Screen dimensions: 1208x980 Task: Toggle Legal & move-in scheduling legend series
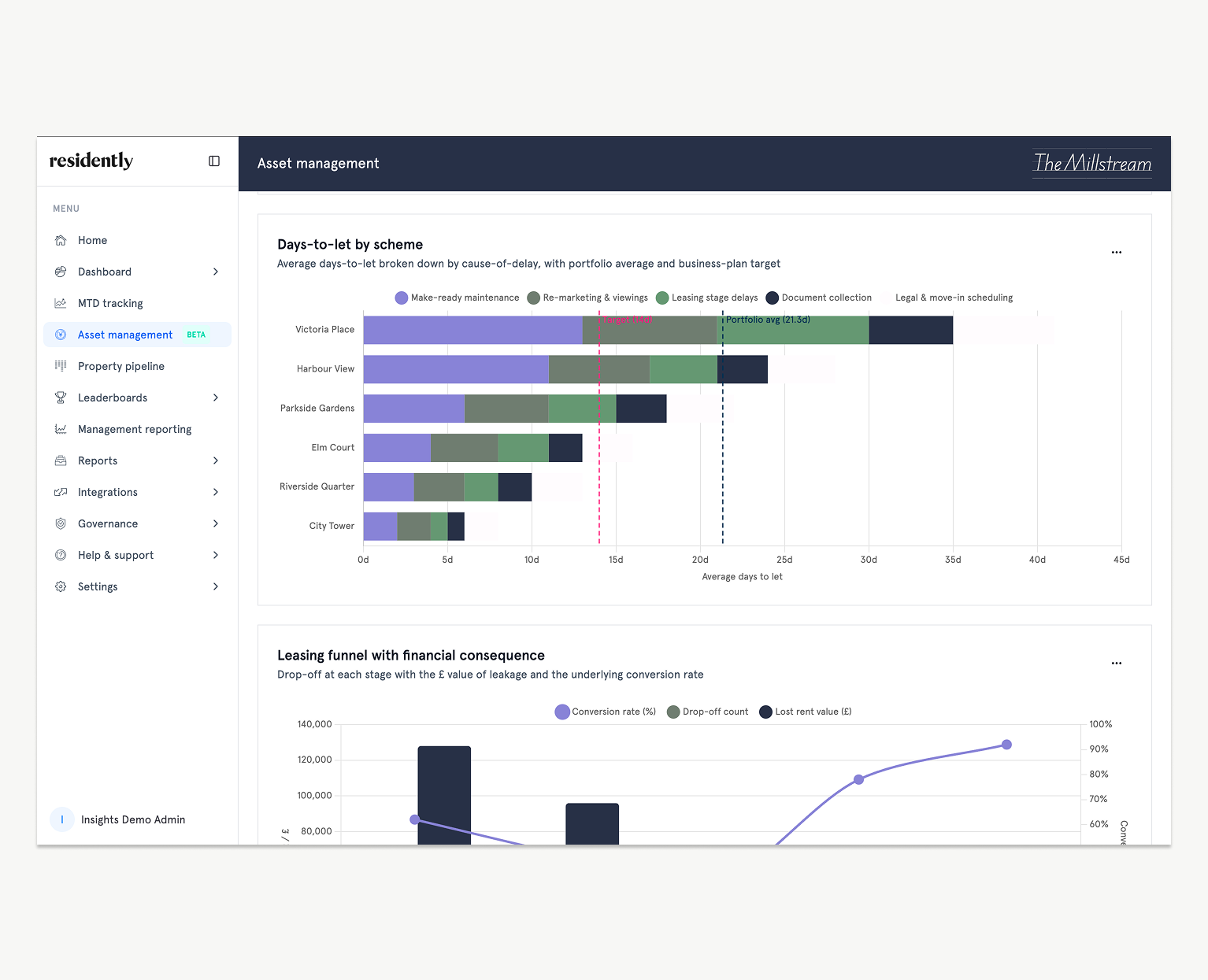[947, 298]
